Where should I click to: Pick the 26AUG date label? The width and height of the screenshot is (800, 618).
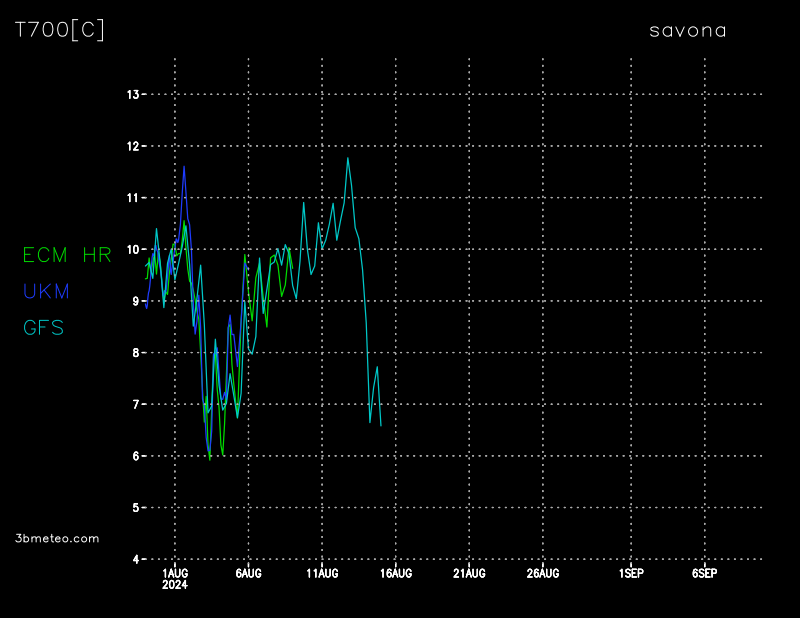[x=543, y=573]
